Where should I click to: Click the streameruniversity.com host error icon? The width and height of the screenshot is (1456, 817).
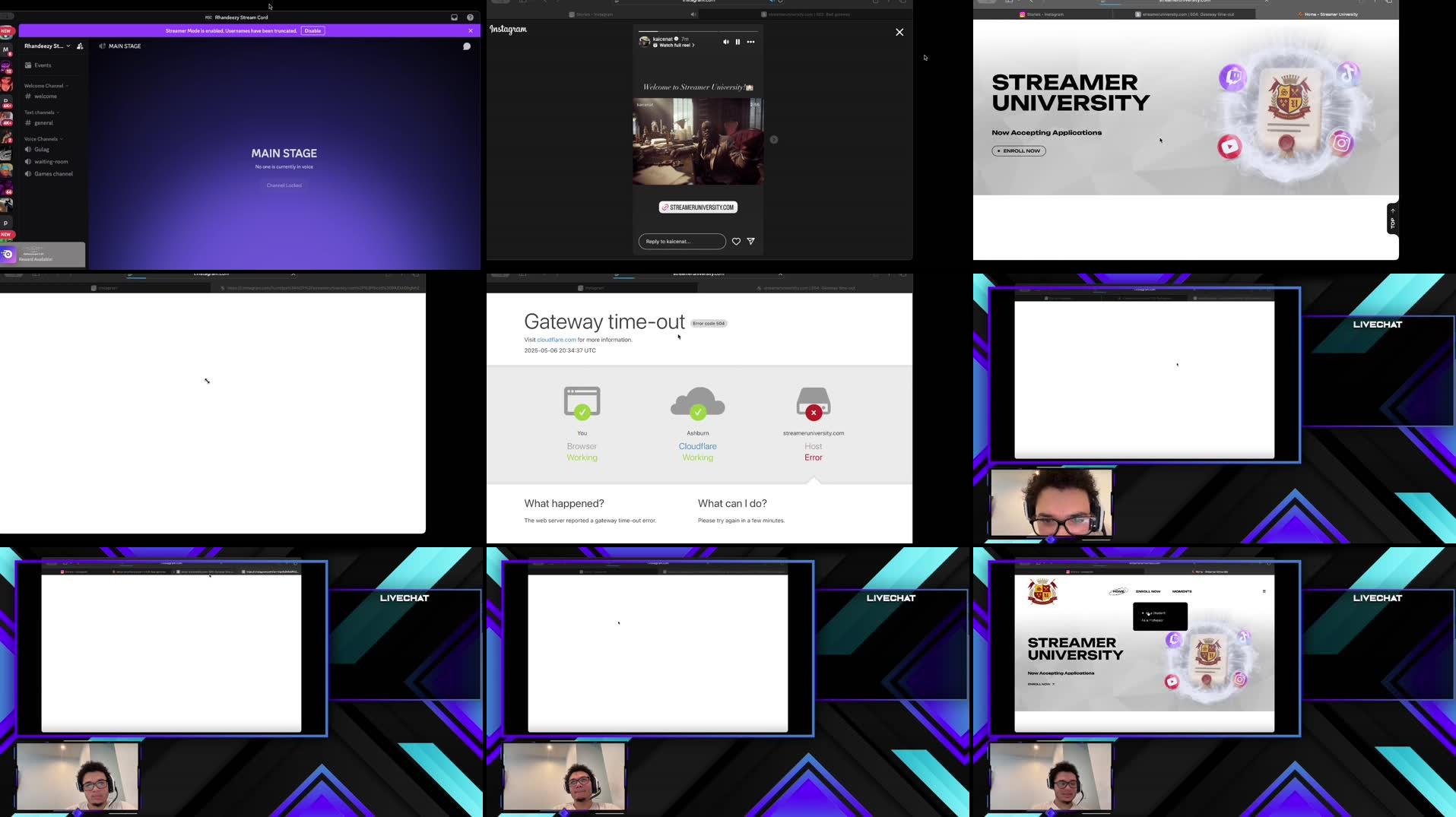click(814, 403)
